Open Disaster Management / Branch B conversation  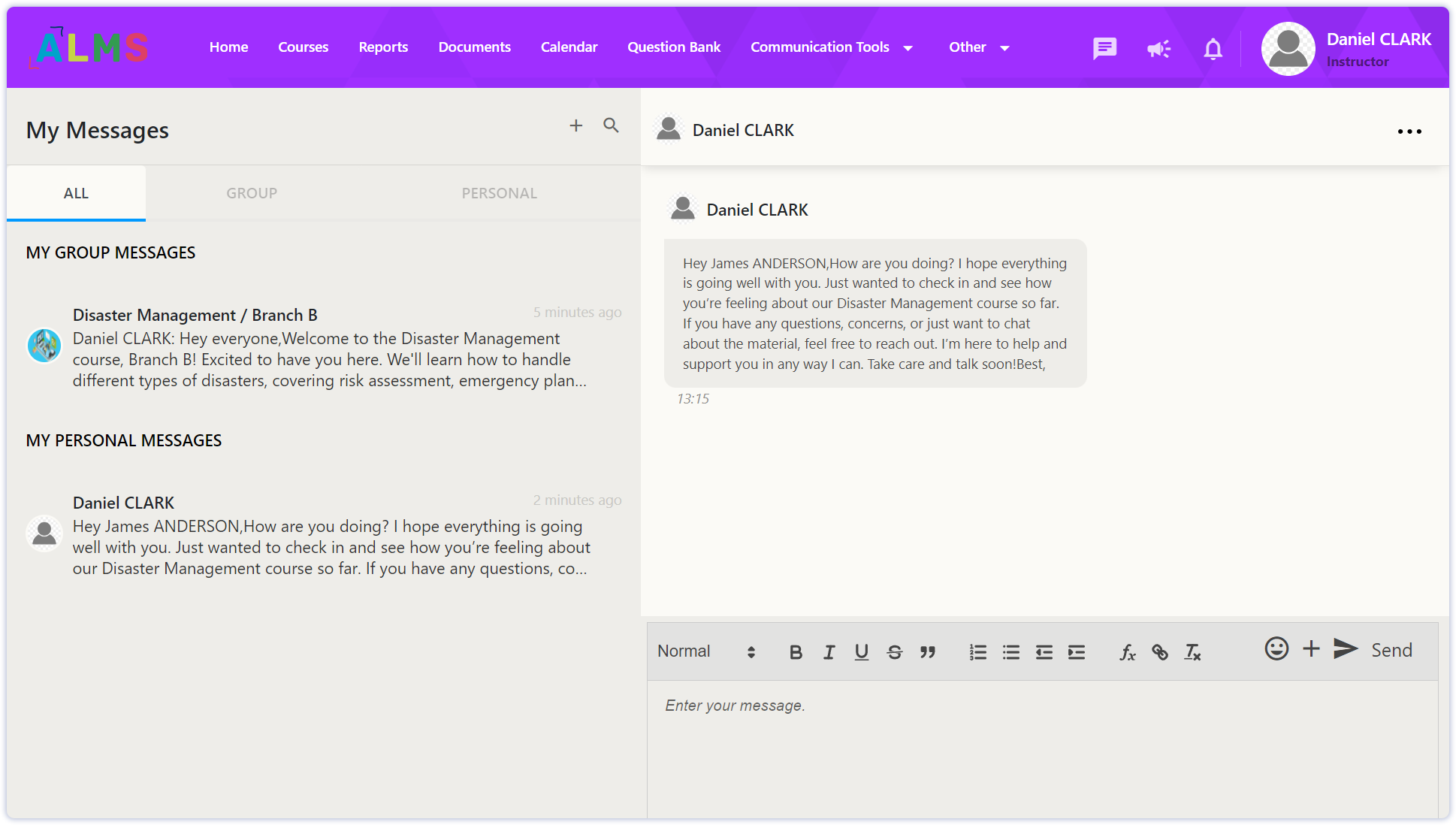pyautogui.click(x=324, y=347)
